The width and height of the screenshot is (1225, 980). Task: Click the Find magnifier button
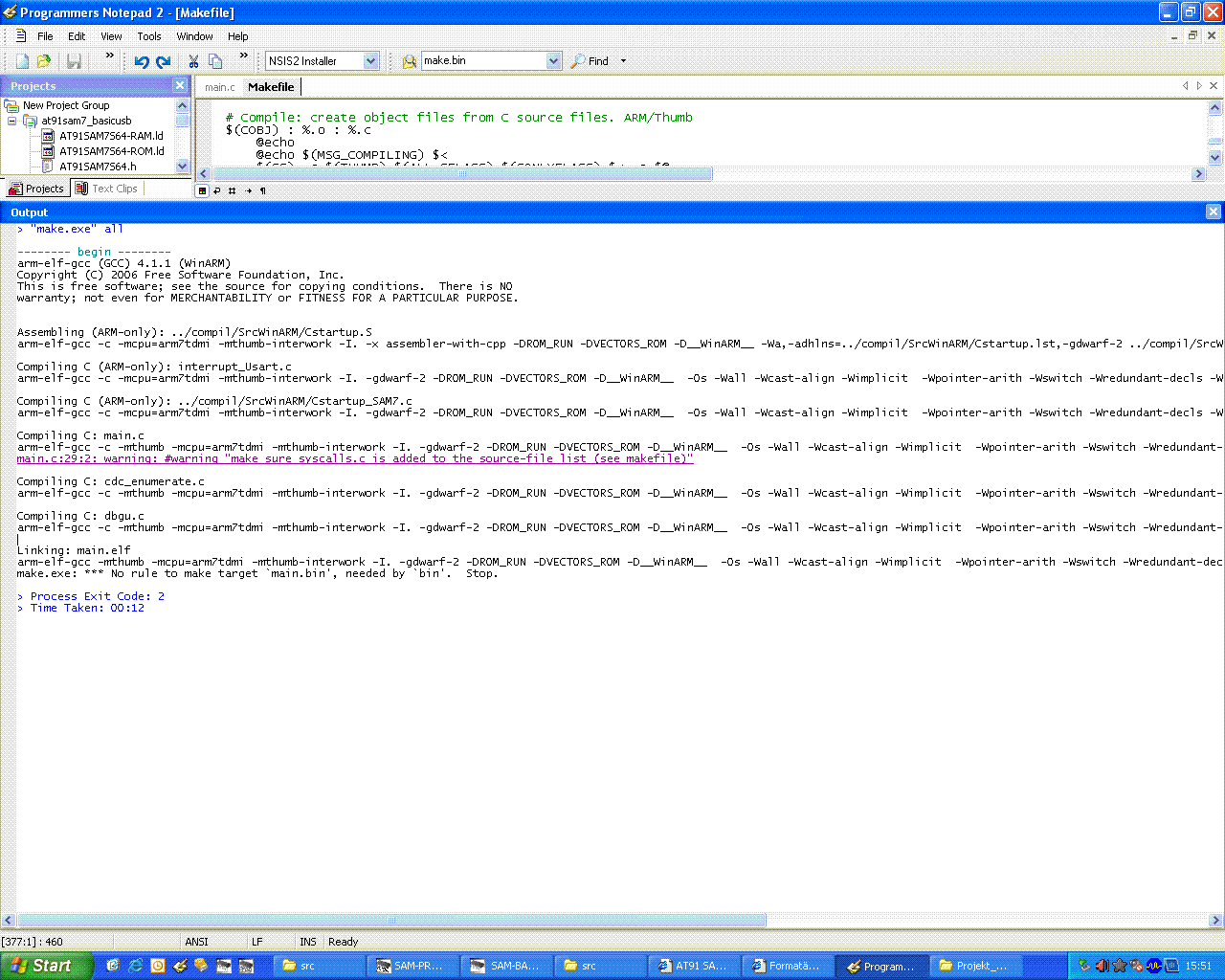click(x=590, y=61)
